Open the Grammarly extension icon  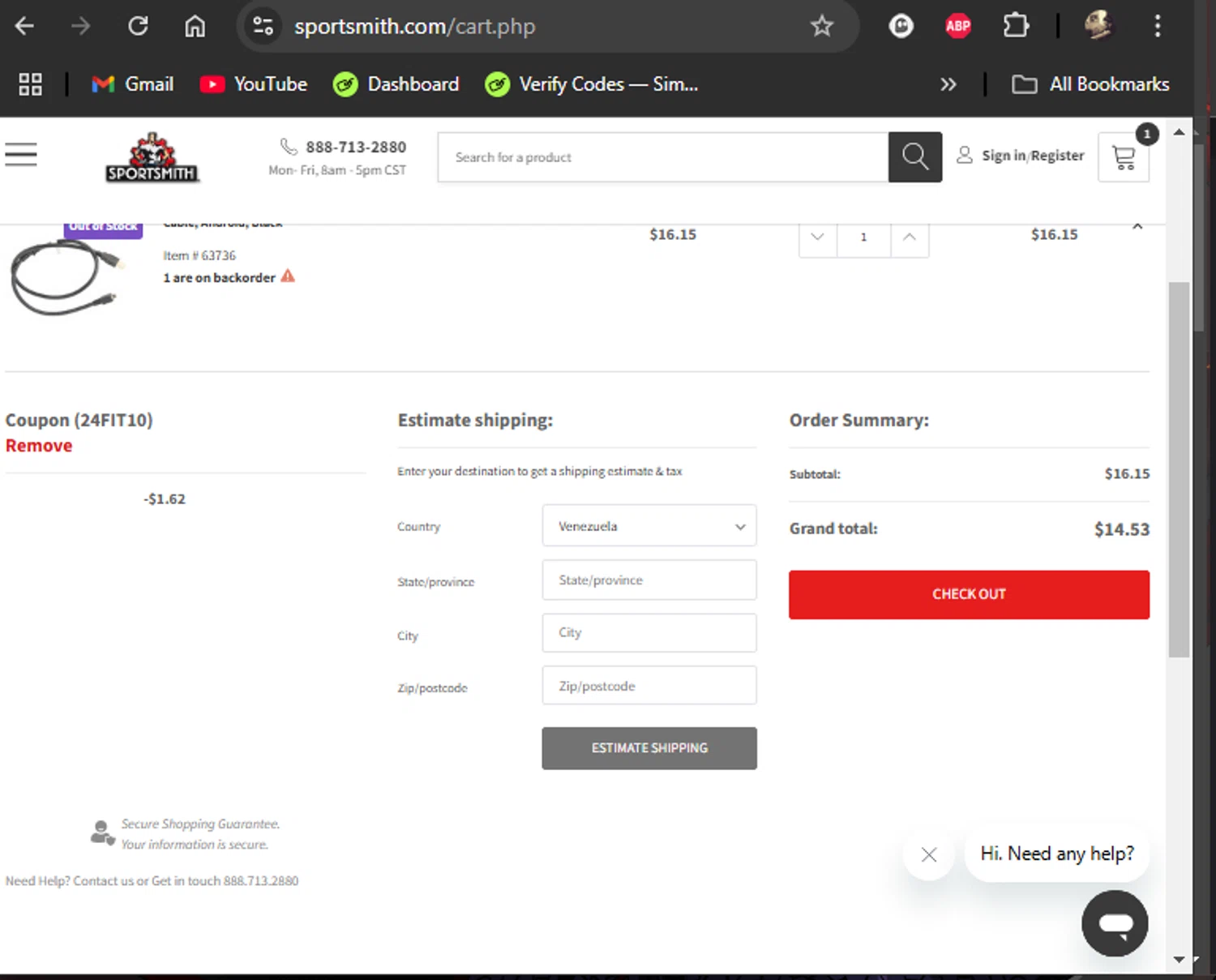[901, 26]
